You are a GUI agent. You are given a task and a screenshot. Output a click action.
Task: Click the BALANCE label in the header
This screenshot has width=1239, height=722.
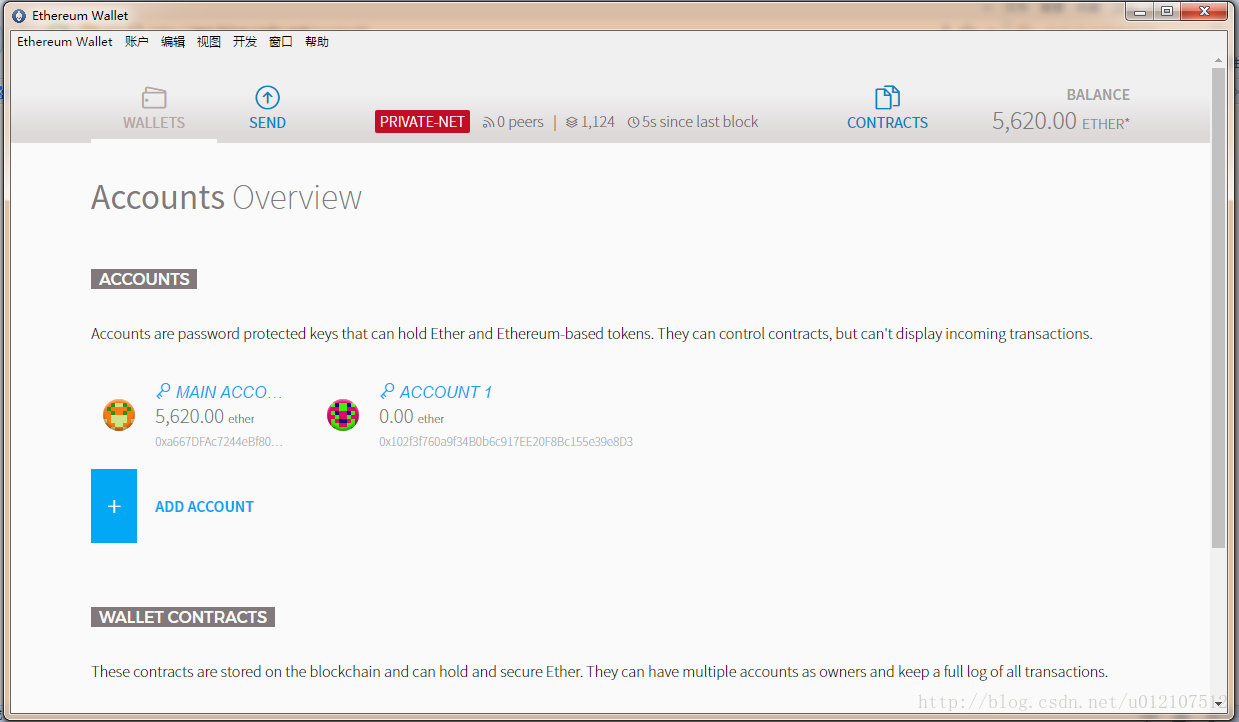[1098, 95]
